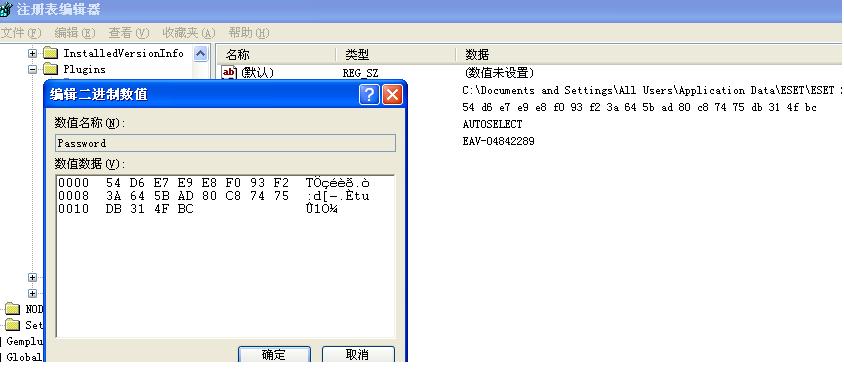Screen dimensions: 844x381
Task: Select the (默认) value name
Action: (x=257, y=73)
